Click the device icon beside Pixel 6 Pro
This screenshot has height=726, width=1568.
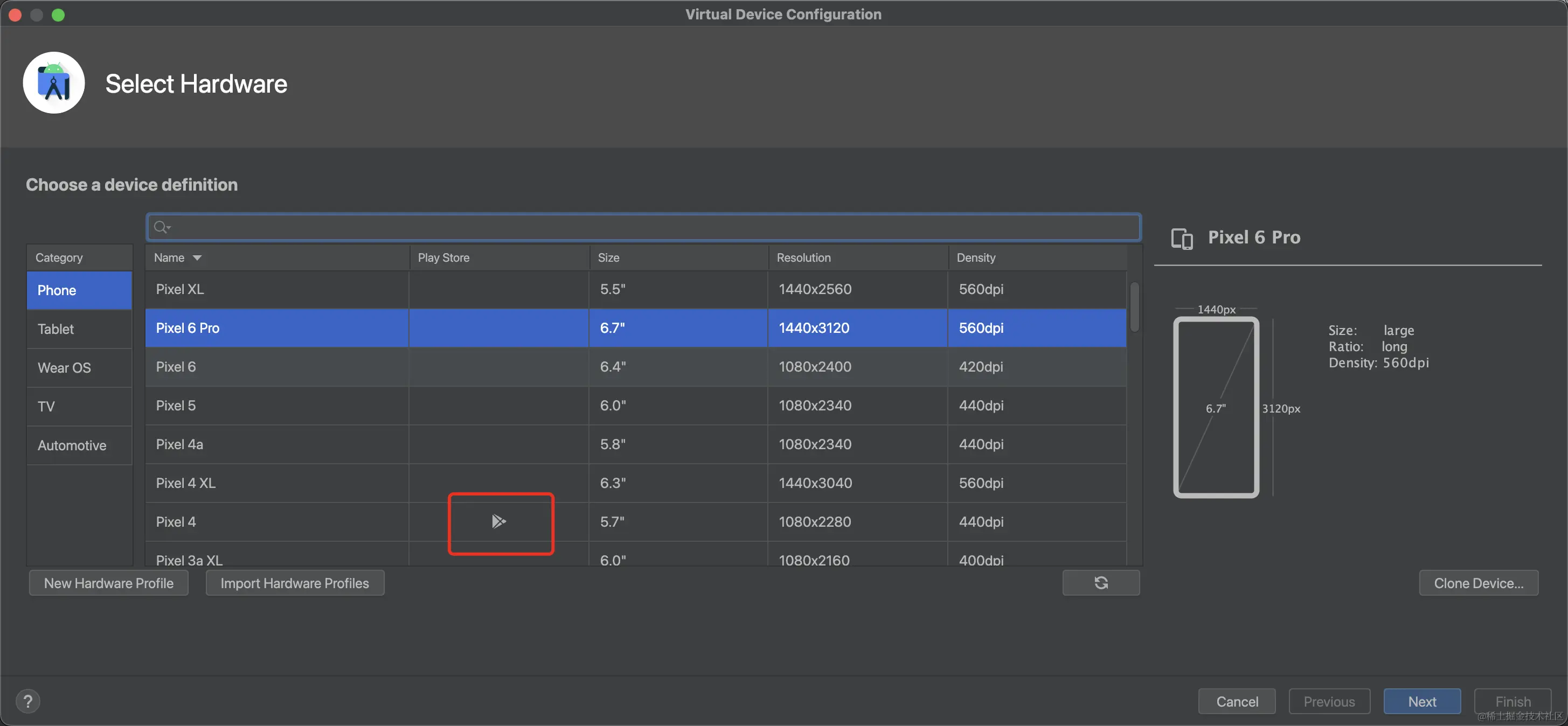coord(1182,238)
